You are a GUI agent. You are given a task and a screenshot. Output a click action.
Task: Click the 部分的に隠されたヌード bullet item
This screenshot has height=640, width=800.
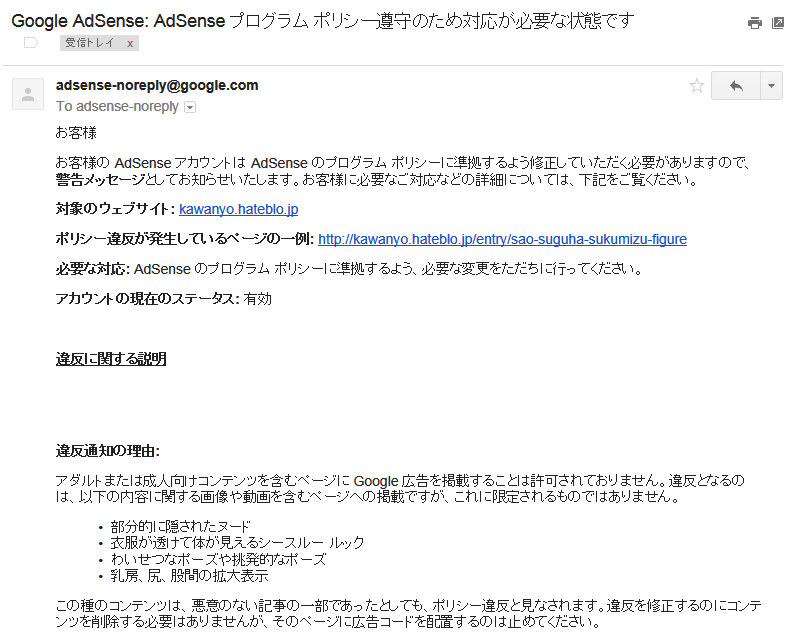[180, 527]
